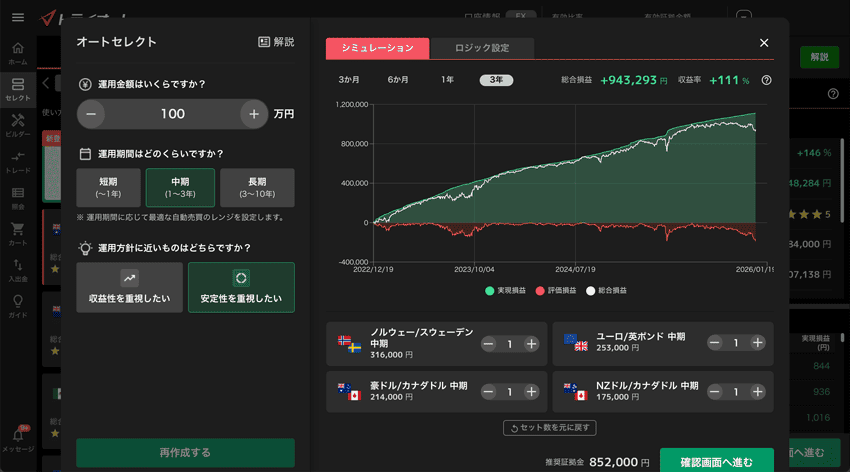Switch to the ロジック設定 tab
Viewport: 850px width, 472px height.
(482, 48)
